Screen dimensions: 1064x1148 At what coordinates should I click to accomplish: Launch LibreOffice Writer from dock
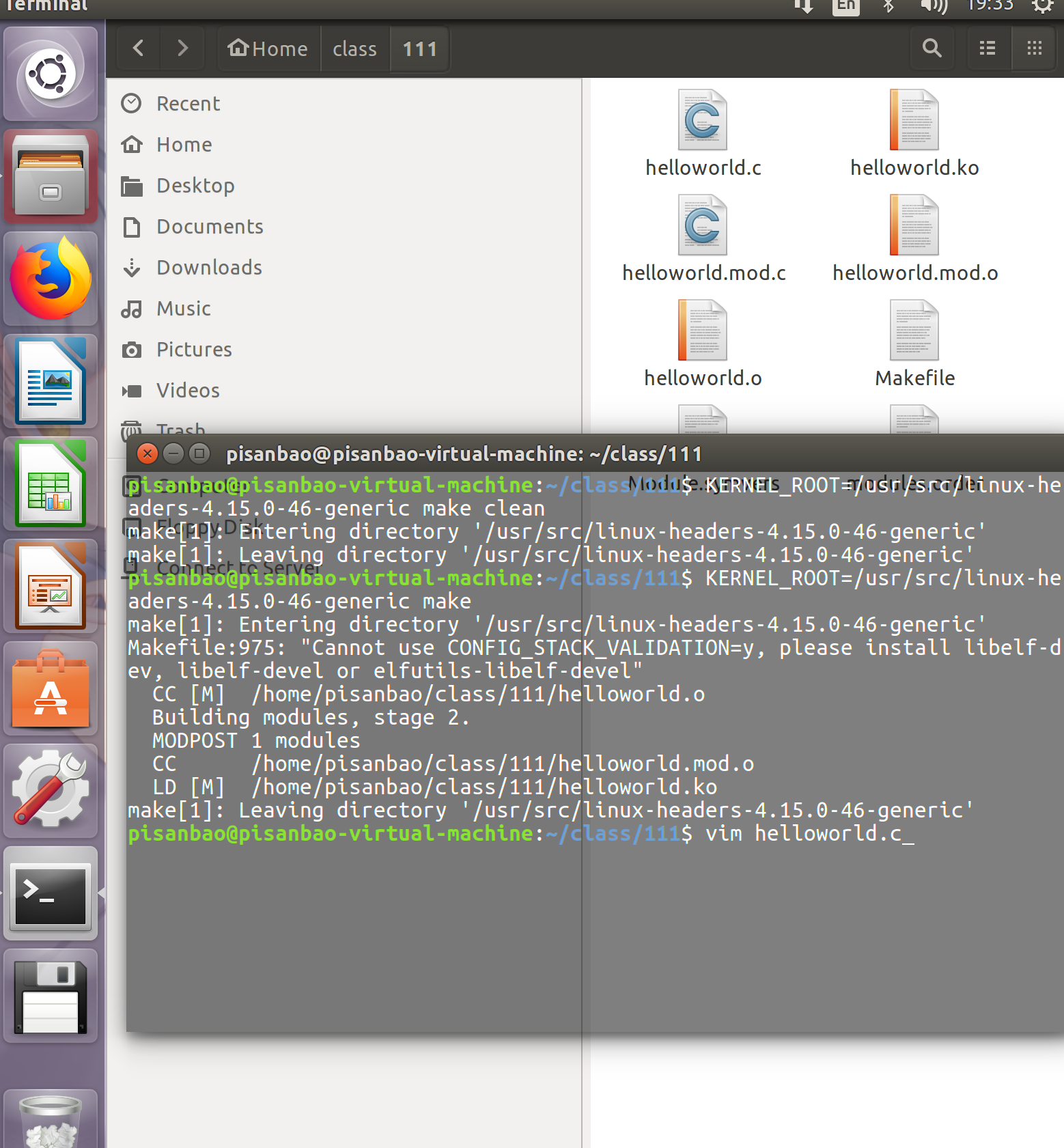pos(51,381)
